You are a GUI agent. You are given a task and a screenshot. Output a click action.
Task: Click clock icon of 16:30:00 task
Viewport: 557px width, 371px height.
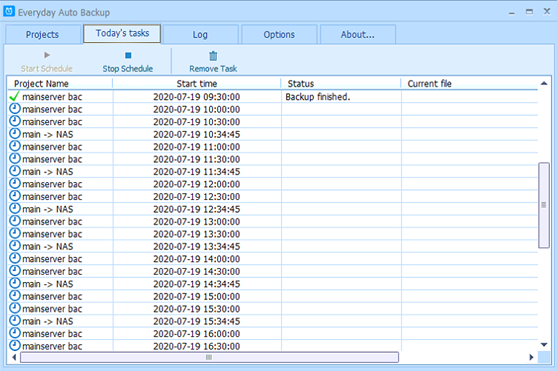tap(15, 345)
